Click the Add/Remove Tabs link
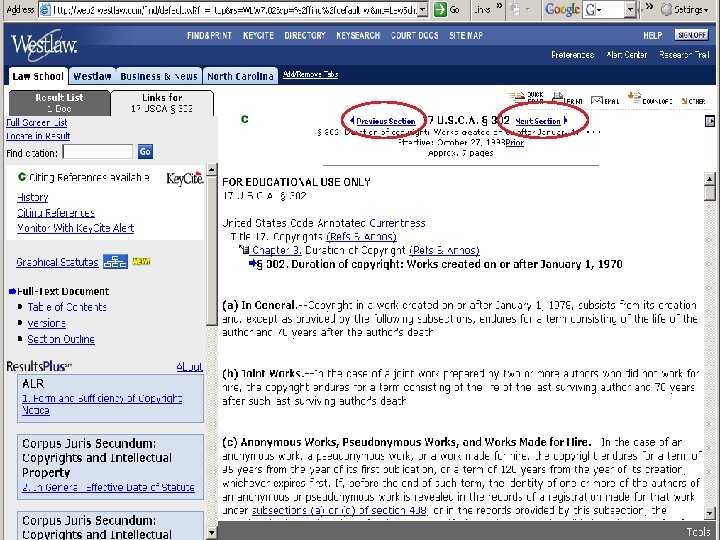The width and height of the screenshot is (720, 540). (310, 74)
